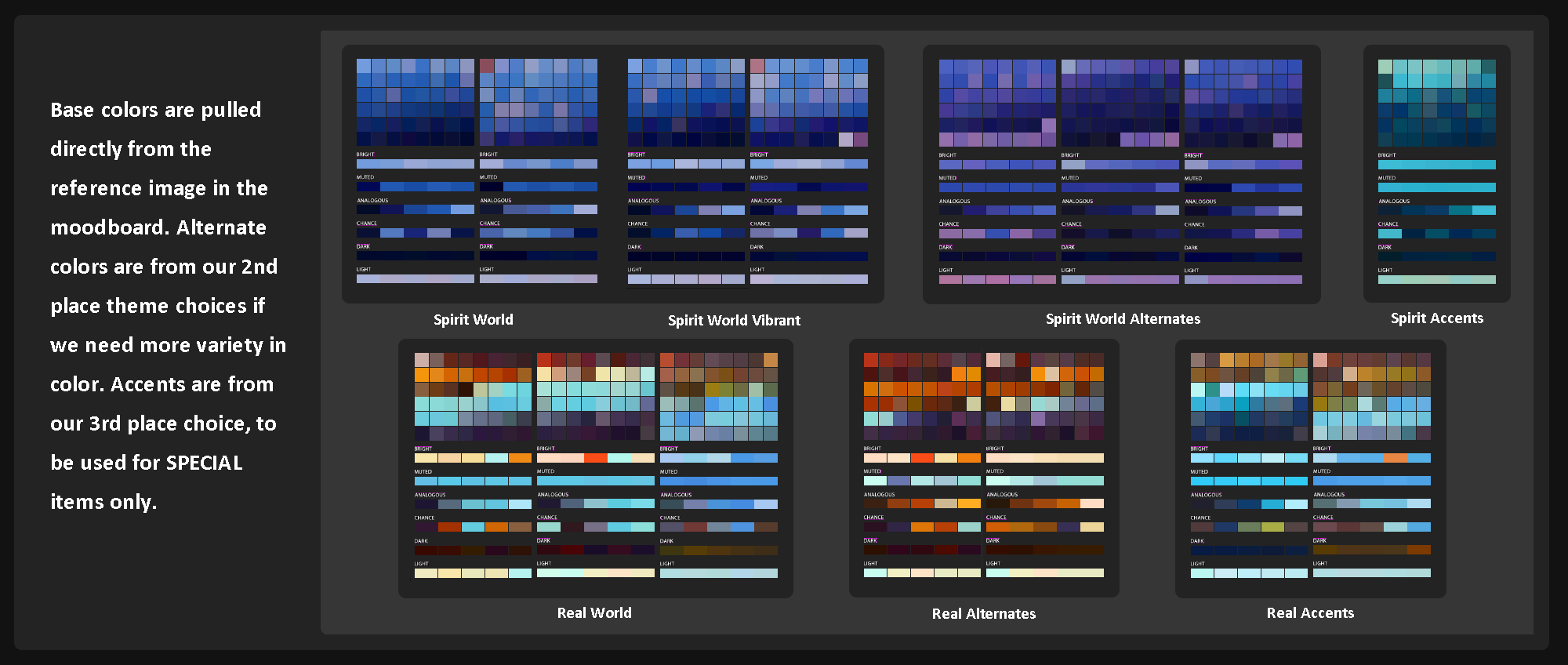Select the Real Alternates caption
Viewport: 1568px width, 665px height.
point(983,613)
